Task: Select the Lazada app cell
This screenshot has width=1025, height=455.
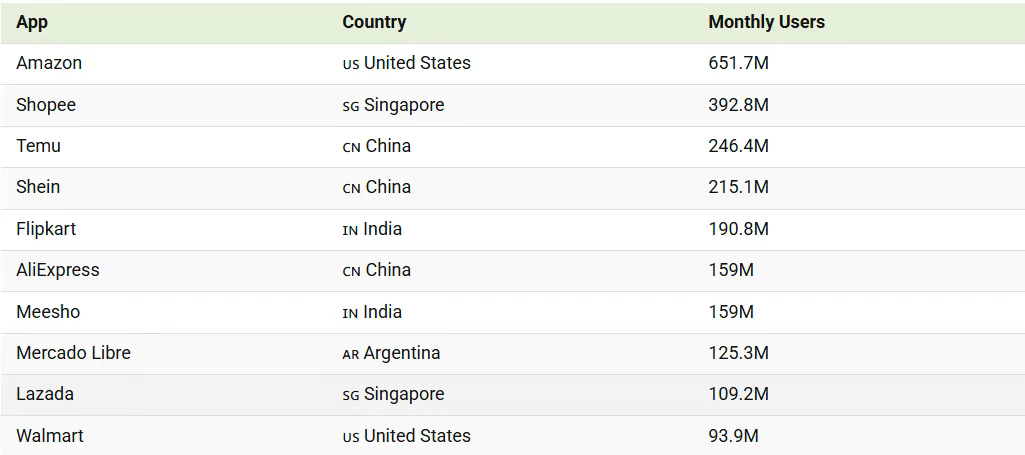Action: (x=45, y=394)
